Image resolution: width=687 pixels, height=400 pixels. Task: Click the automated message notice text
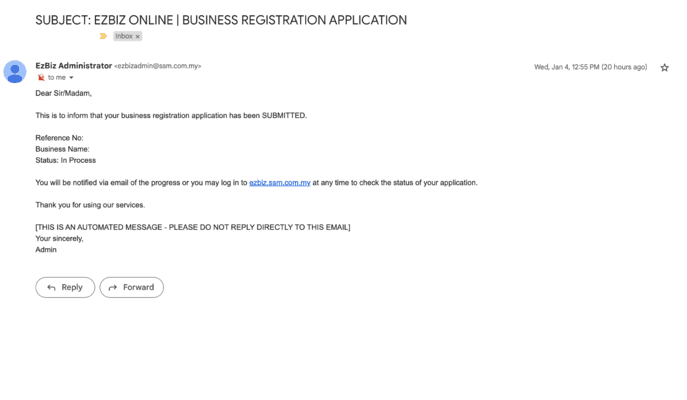[x=192, y=227]
